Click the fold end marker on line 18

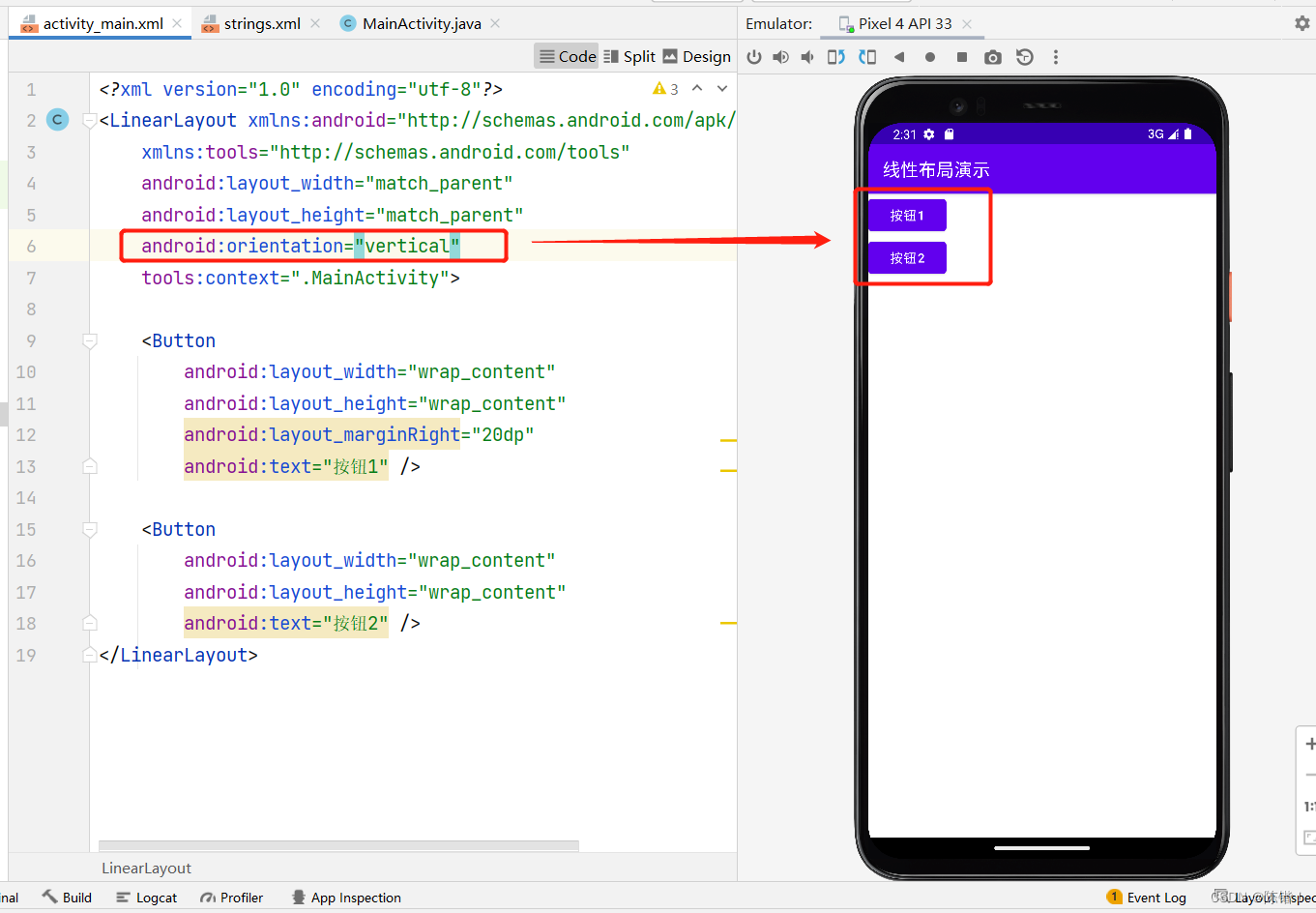[x=90, y=623]
